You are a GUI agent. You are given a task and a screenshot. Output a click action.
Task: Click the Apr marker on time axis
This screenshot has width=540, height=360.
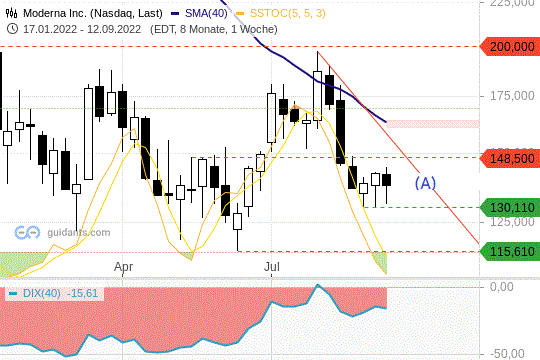[123, 267]
